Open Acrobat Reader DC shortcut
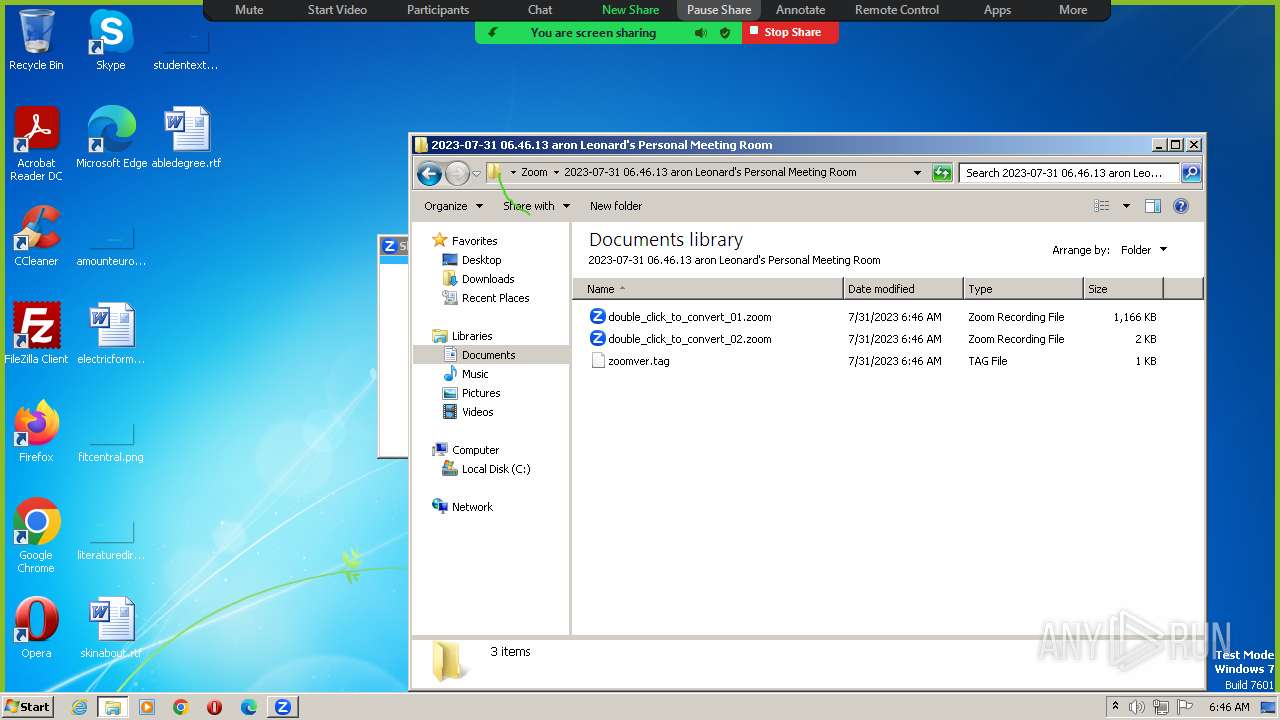This screenshot has width=1280, height=720. [x=36, y=144]
